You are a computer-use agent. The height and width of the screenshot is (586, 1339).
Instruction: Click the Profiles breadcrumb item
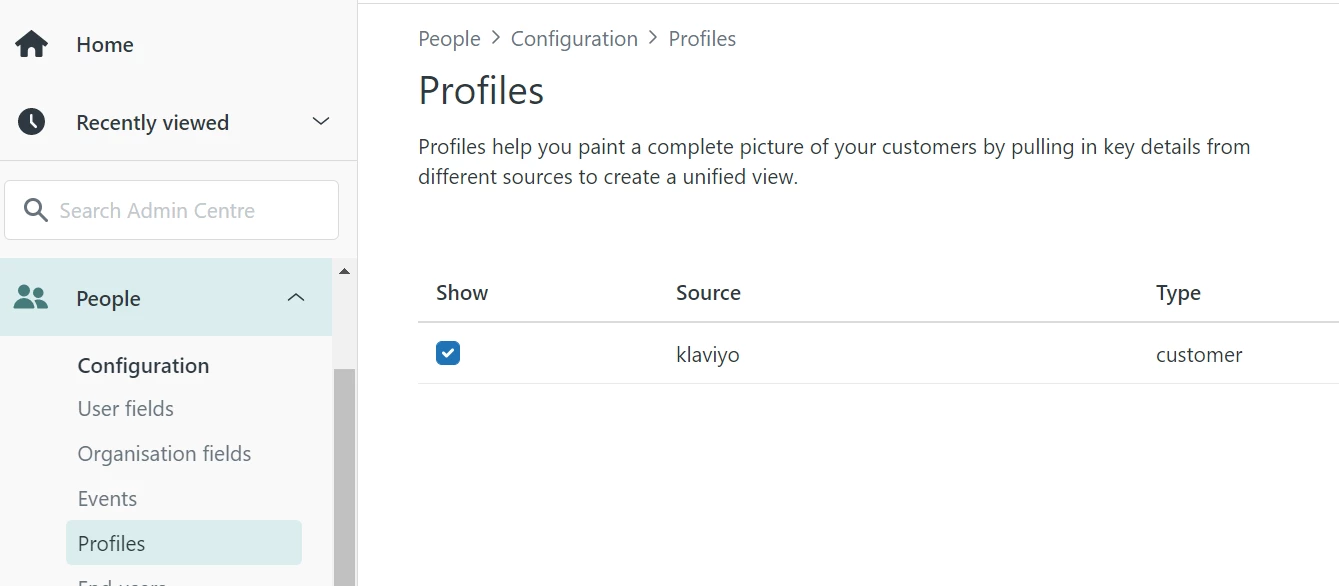pos(702,39)
